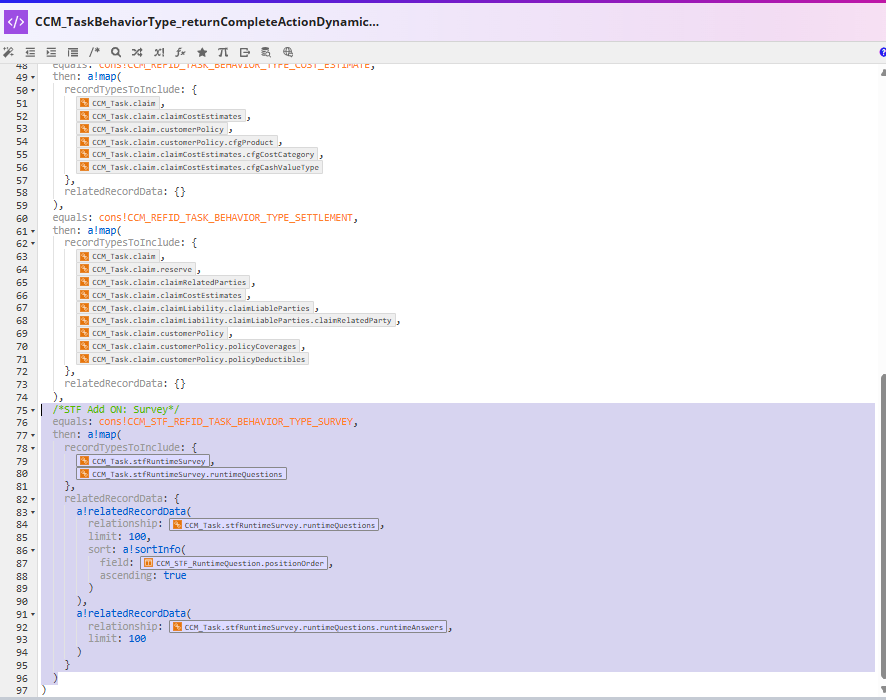Click the fx function toolbar icon
The width and height of the screenshot is (886, 700).
[x=180, y=53]
